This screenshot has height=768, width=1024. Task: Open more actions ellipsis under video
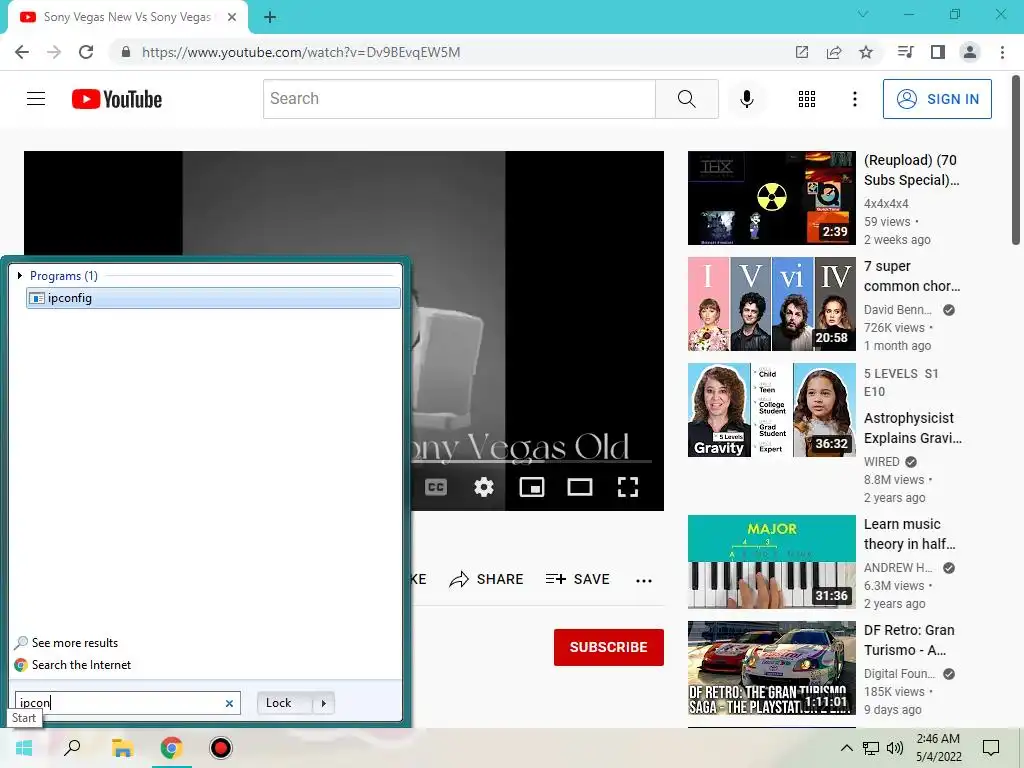[x=644, y=580]
